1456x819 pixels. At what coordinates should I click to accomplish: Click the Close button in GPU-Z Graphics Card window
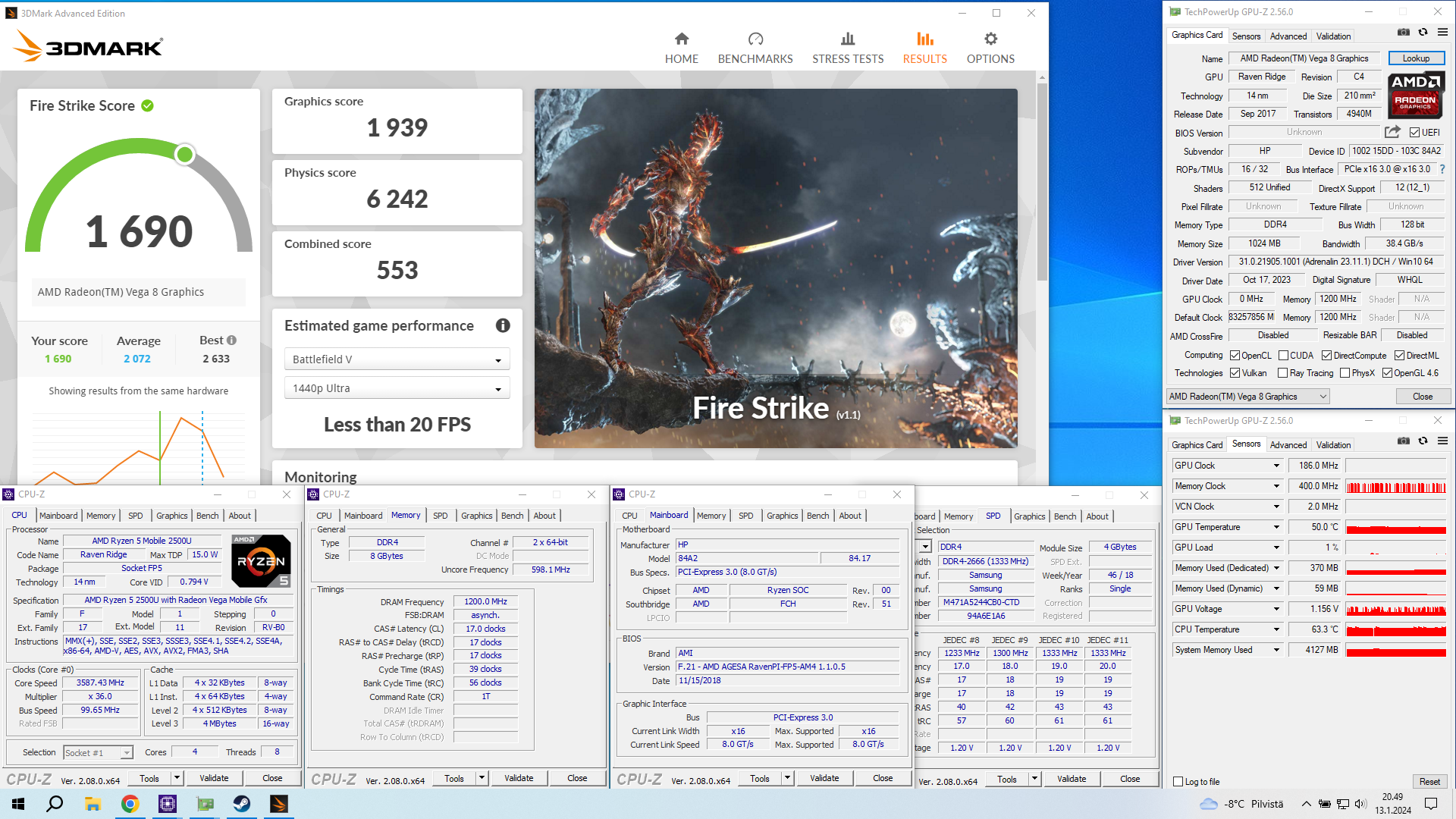tap(1423, 397)
